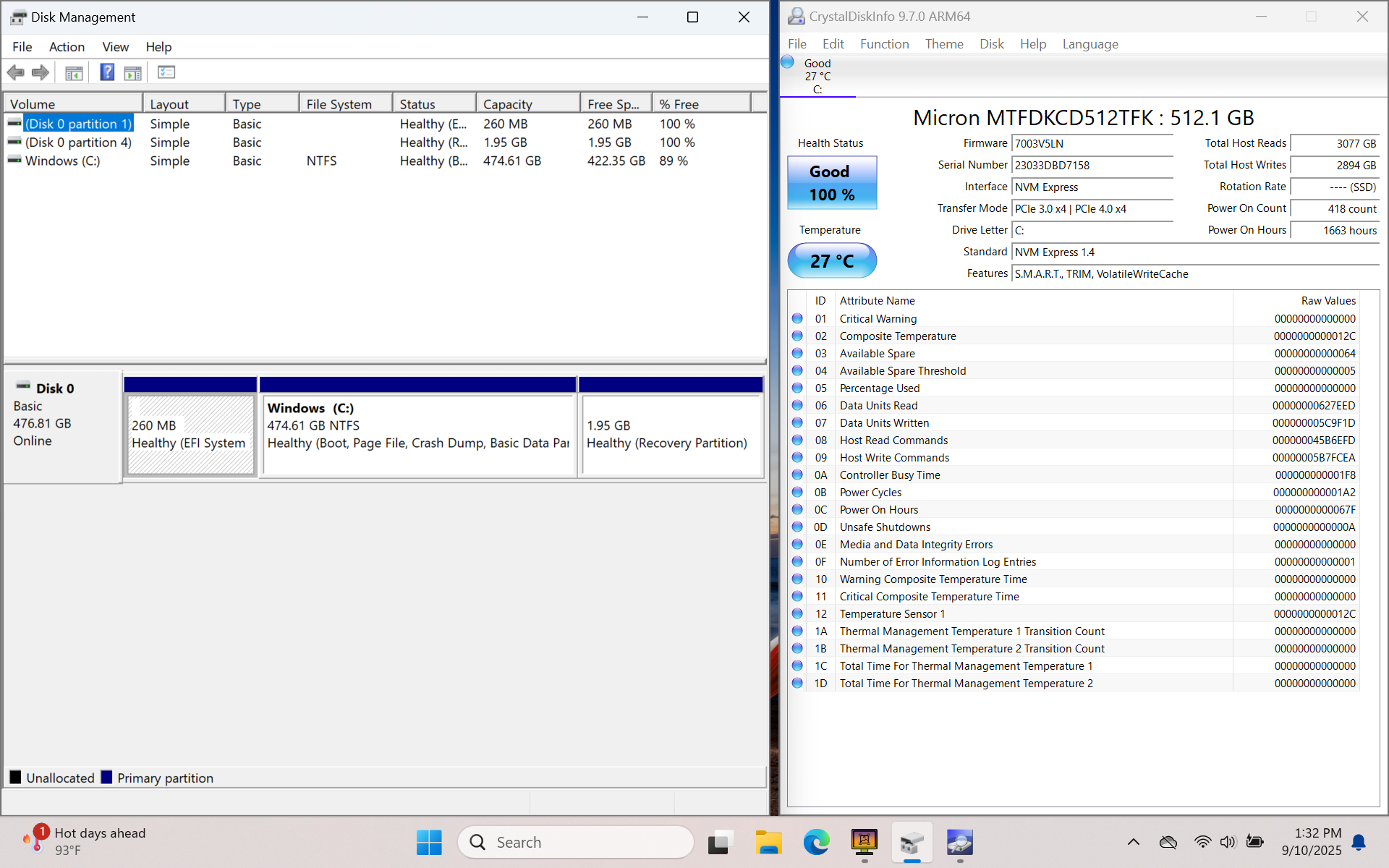This screenshot has width=1389, height=868.
Task: Click the CrystalDiskInfo taskbar icon
Action: tap(960, 842)
